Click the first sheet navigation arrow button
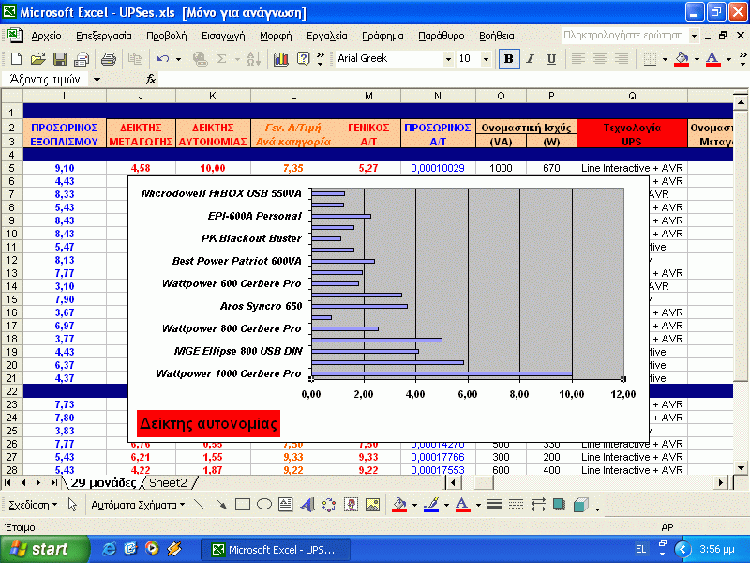This screenshot has width=750, height=563. [x=8, y=483]
